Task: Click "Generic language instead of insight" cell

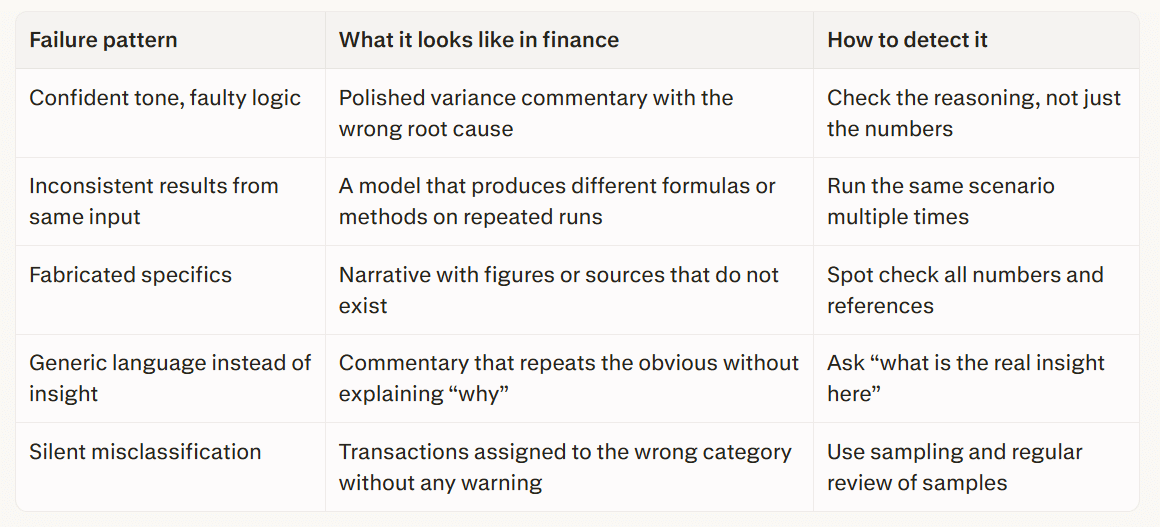Action: 170,378
